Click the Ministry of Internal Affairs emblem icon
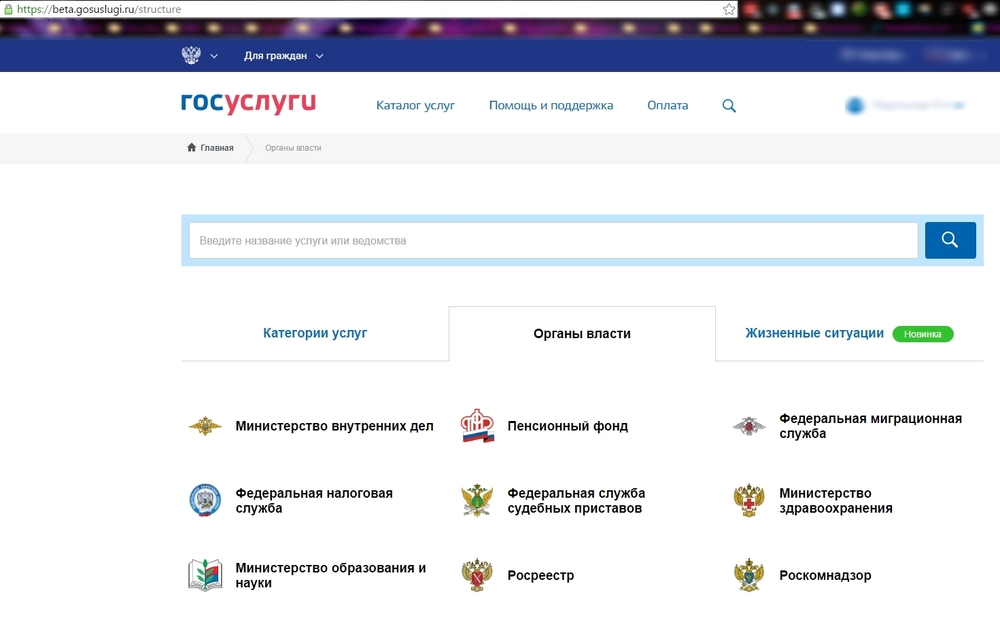The height and width of the screenshot is (622, 1000). (x=205, y=426)
